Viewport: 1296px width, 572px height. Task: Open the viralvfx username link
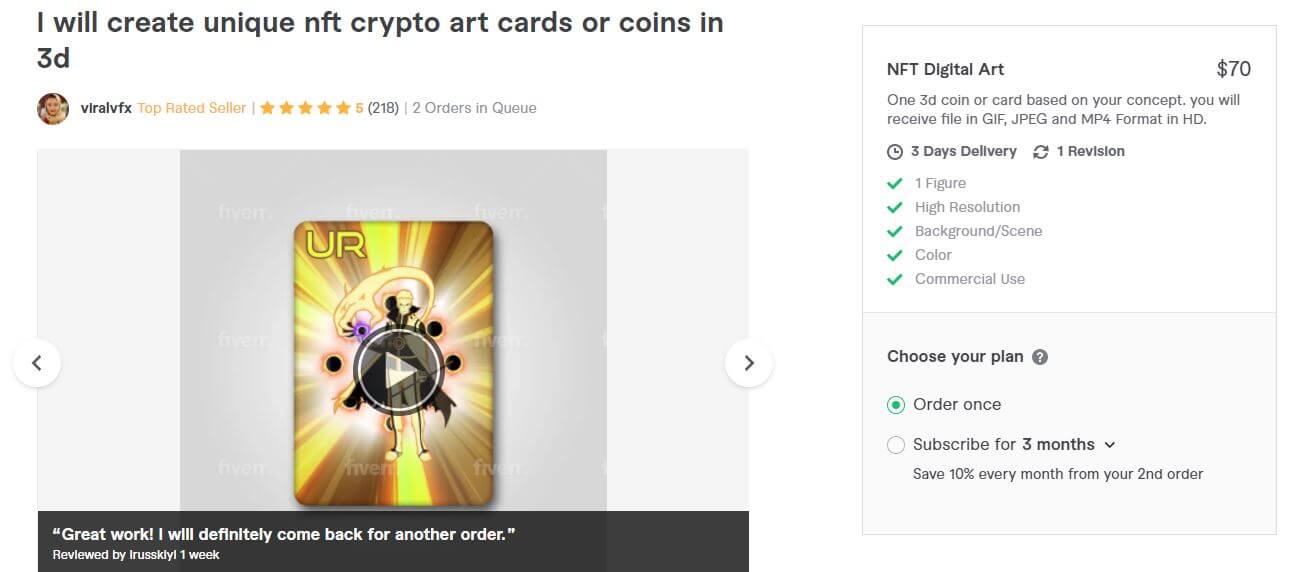[x=106, y=108]
